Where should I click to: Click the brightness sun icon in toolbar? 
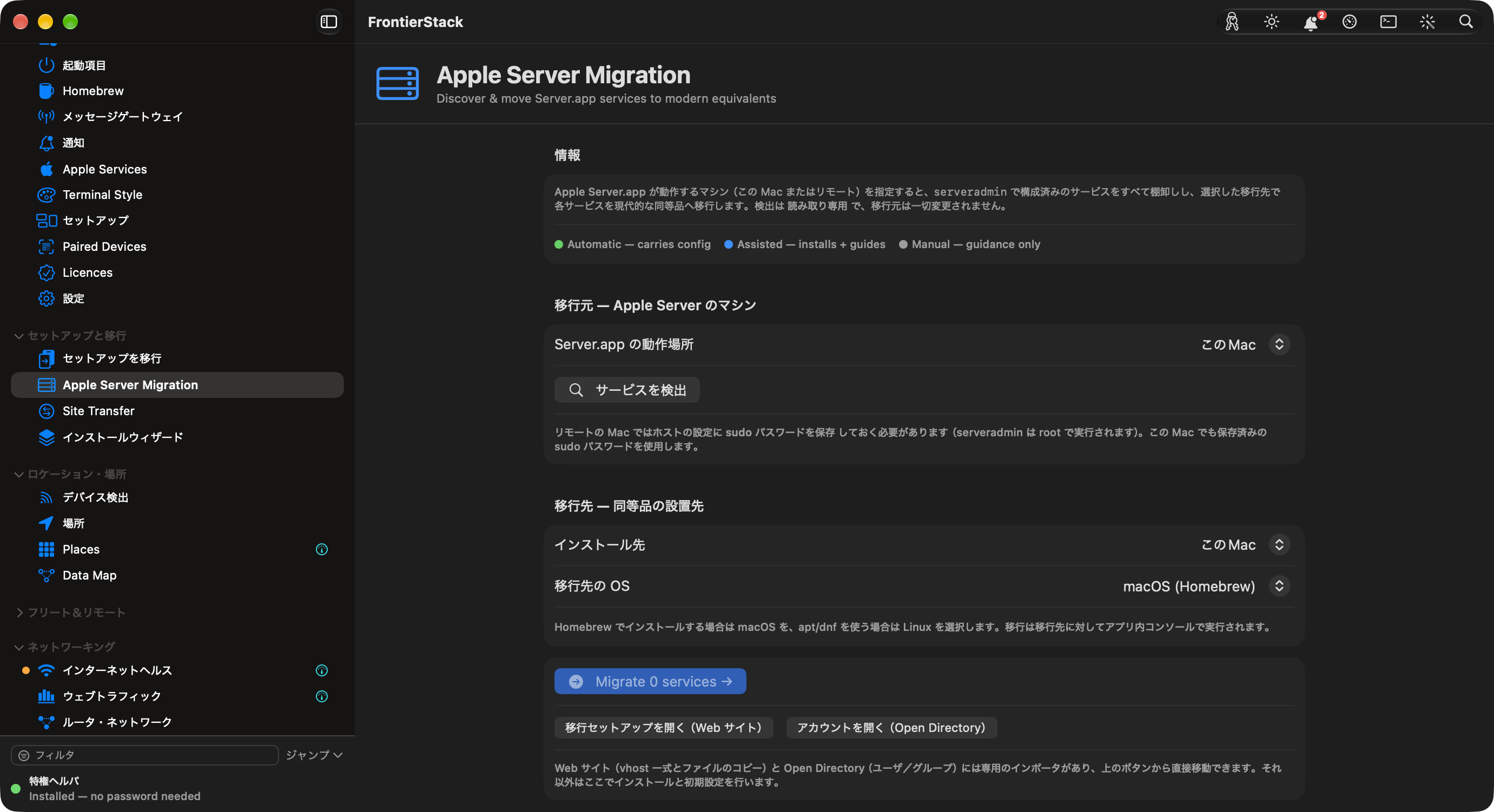[x=1271, y=22]
